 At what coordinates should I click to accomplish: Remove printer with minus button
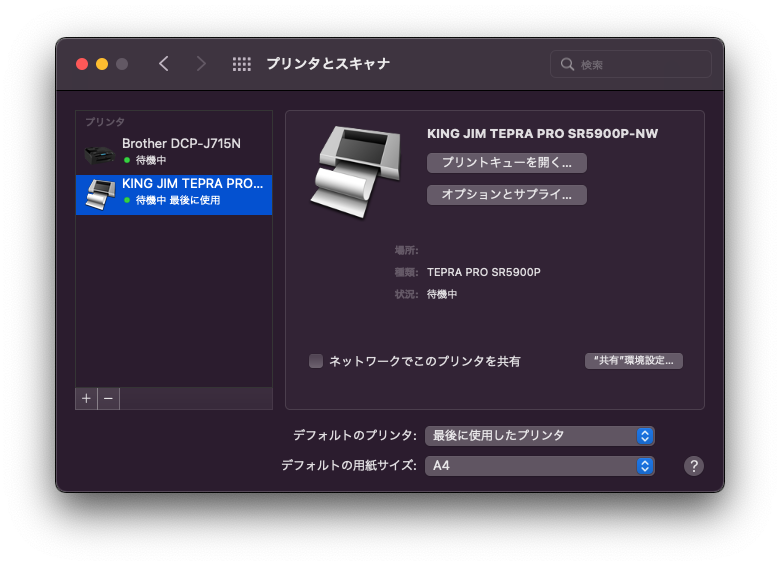click(x=108, y=398)
